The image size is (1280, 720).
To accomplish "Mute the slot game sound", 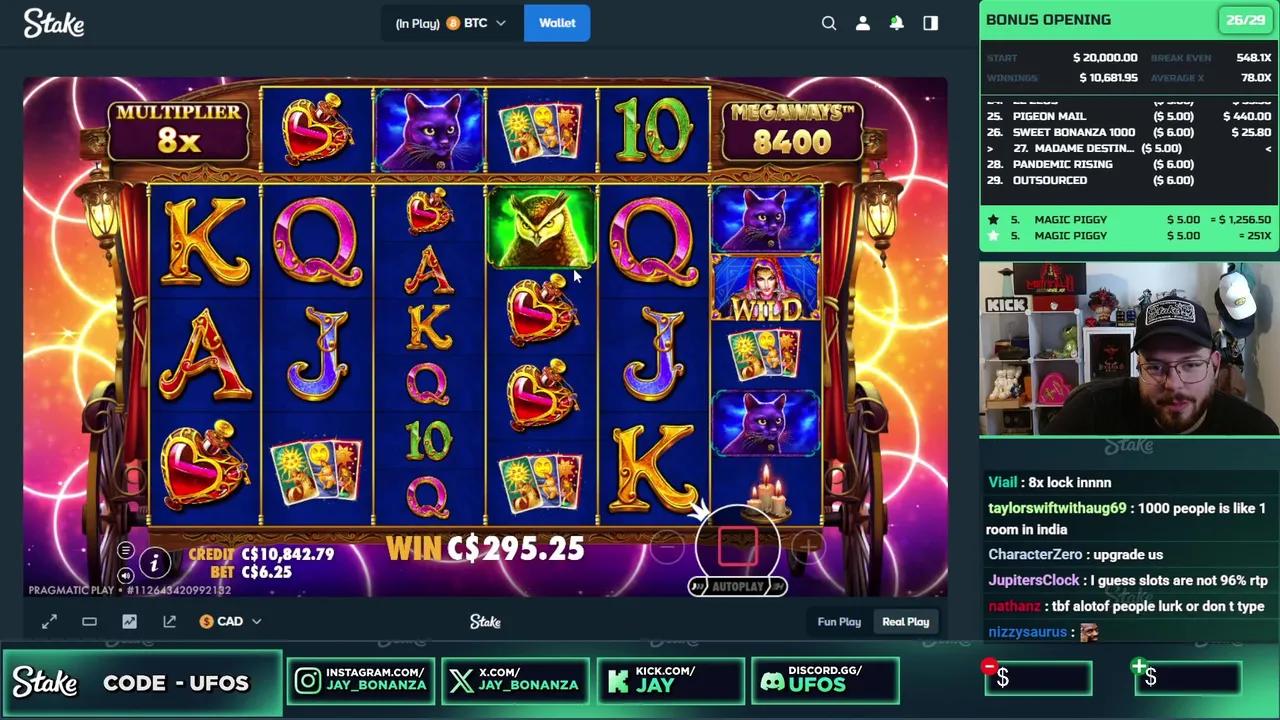I will [125, 575].
